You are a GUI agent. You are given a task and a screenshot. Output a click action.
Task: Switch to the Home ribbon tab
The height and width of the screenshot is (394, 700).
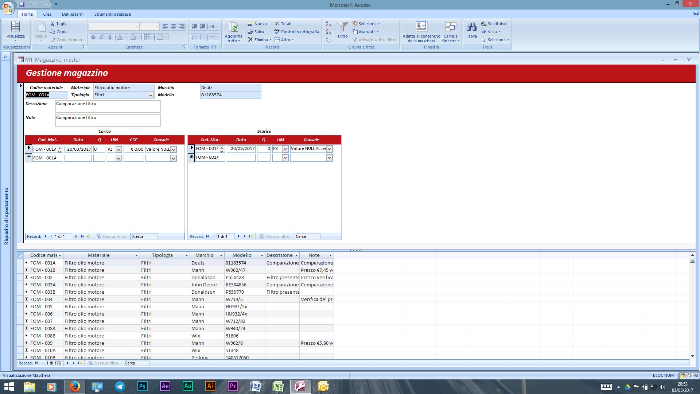coord(27,14)
